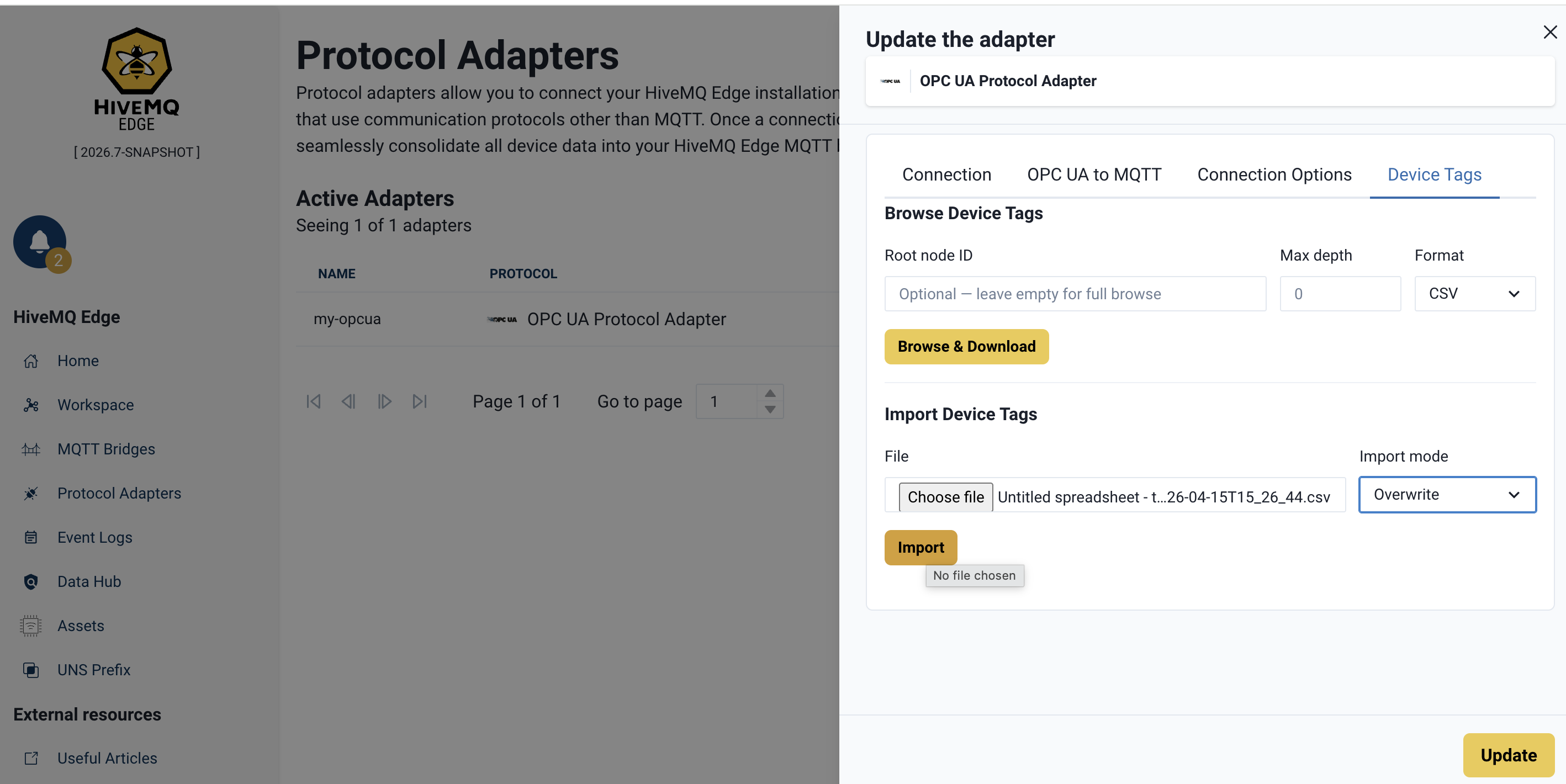Switch to the Connection tab
This screenshot has width=1566, height=784.
[x=946, y=175]
